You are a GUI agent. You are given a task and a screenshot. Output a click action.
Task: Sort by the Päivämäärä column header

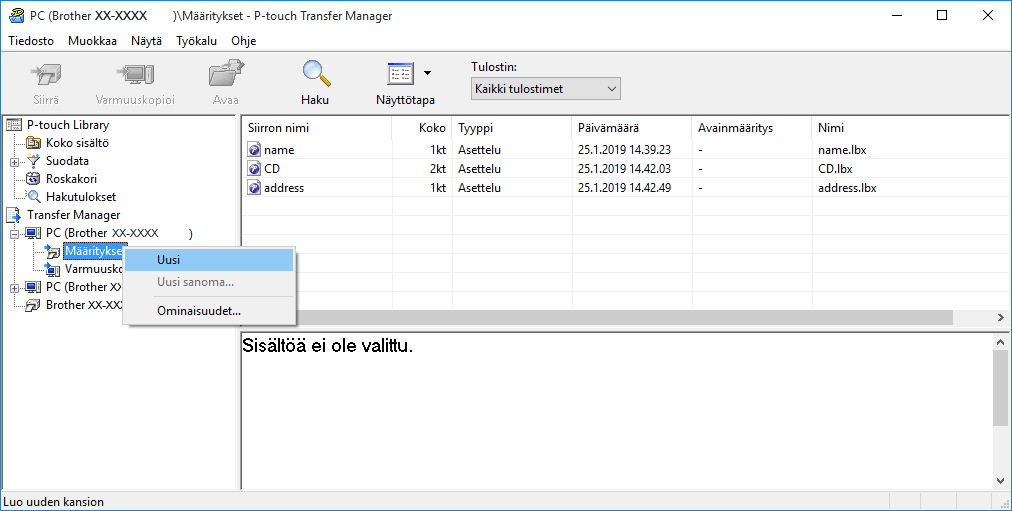click(x=631, y=128)
